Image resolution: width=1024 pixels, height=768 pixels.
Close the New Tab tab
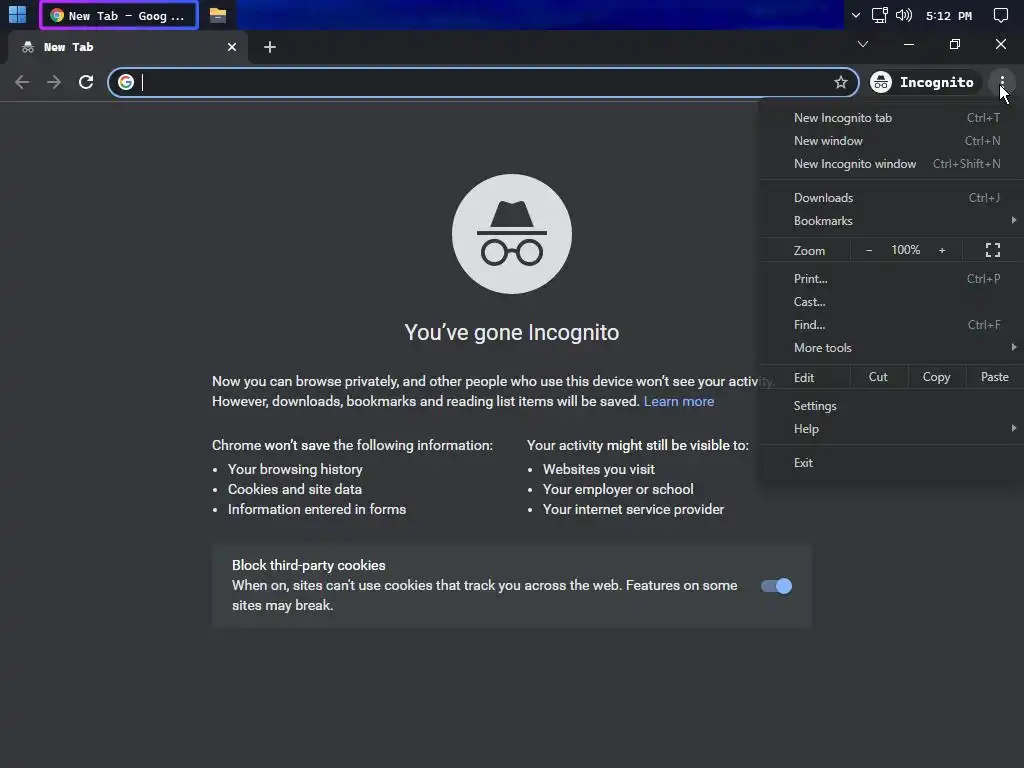tap(232, 47)
